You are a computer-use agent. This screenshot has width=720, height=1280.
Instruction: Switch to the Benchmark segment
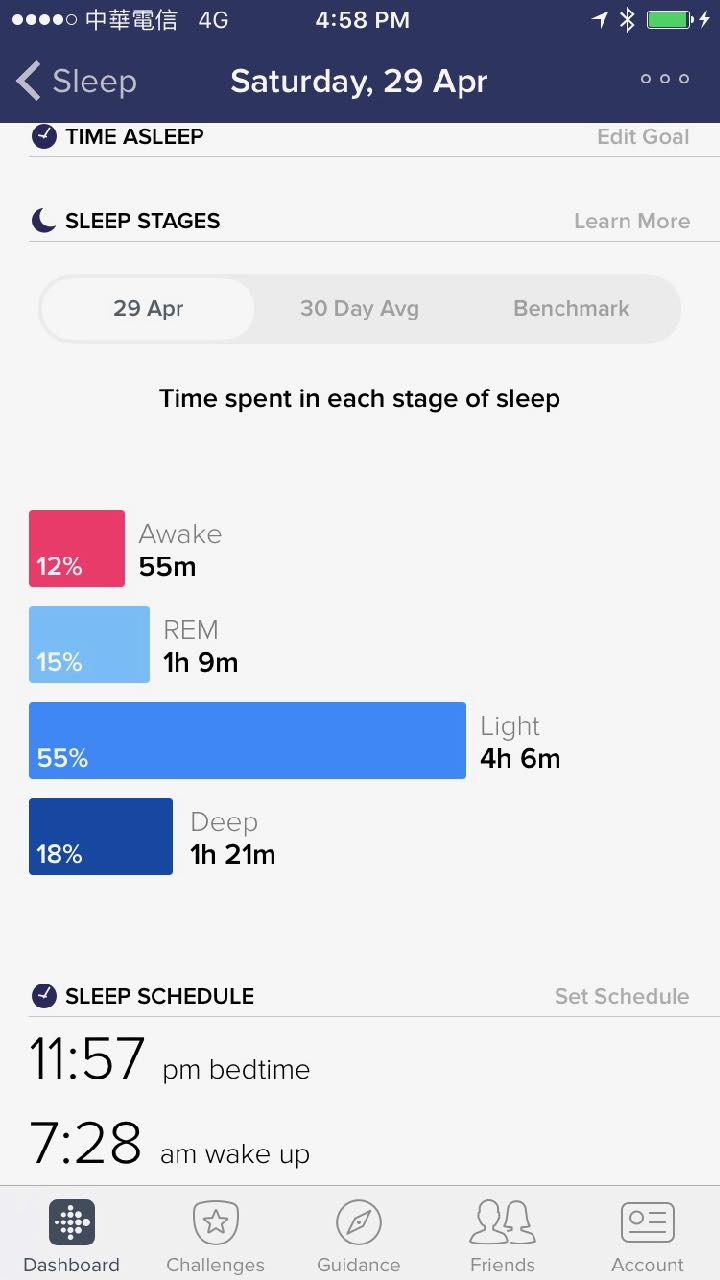(x=571, y=309)
